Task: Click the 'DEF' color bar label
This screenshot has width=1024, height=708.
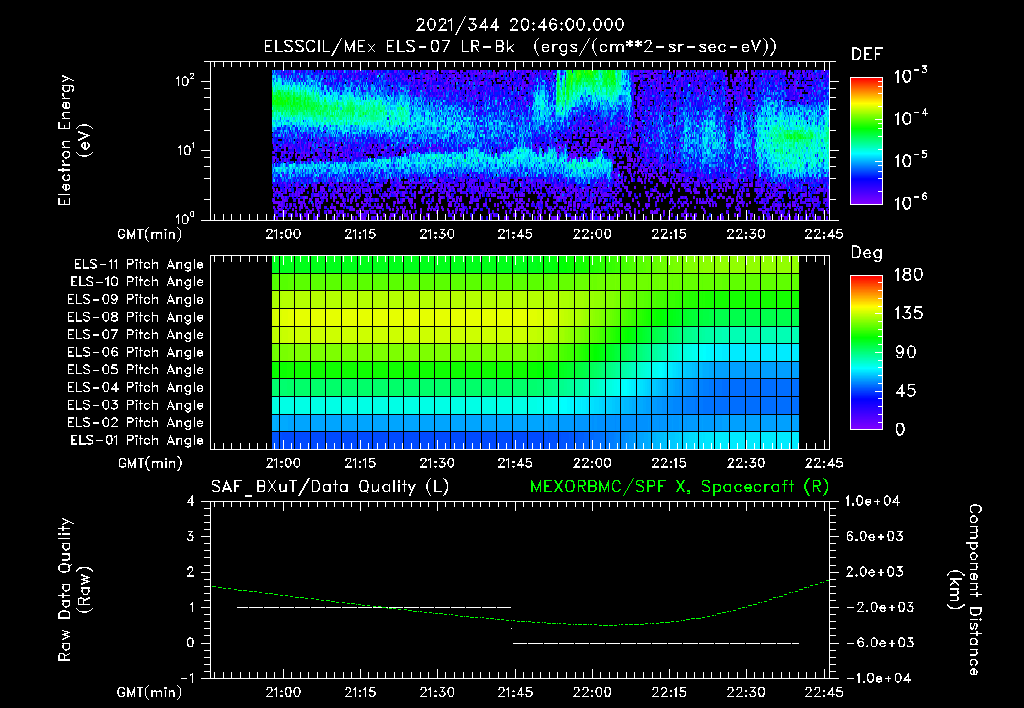Action: pos(867,55)
